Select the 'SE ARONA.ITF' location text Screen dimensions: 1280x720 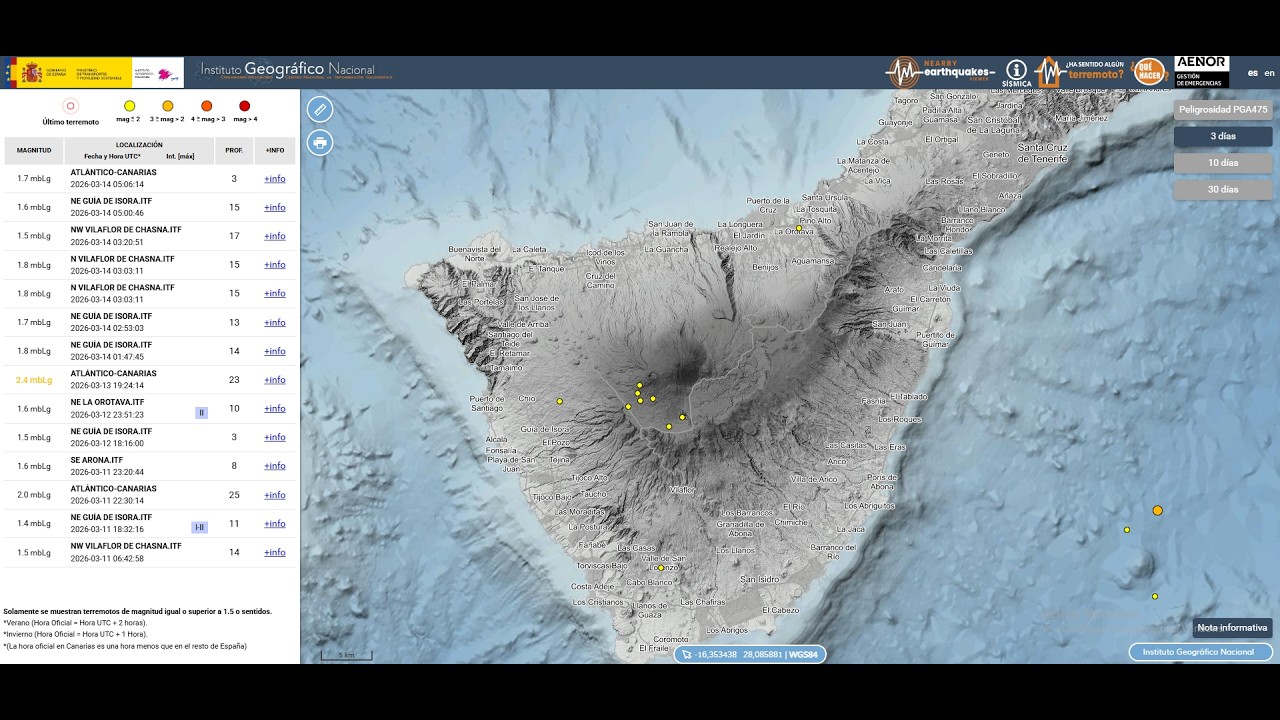click(x=96, y=460)
